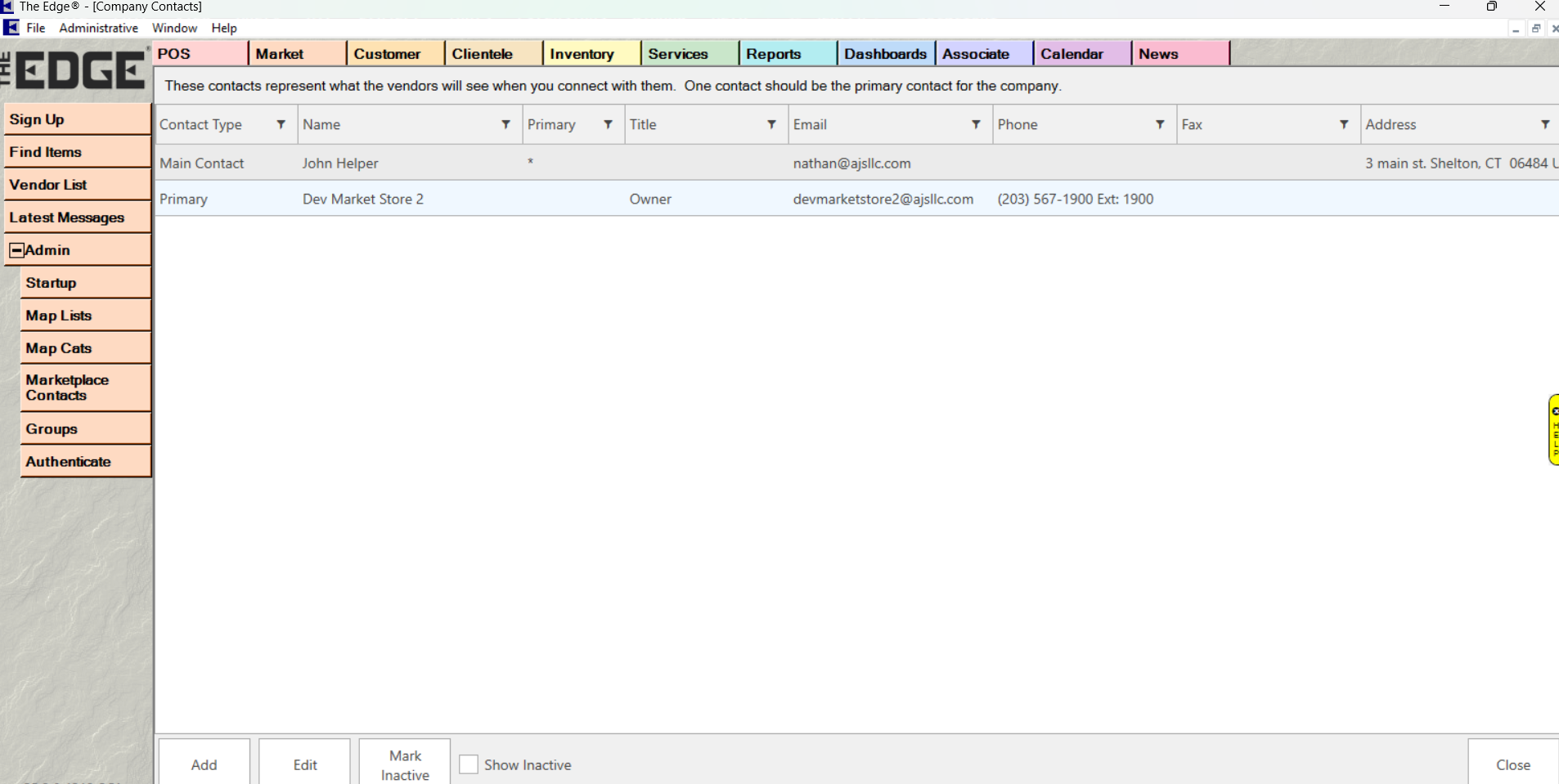Open the yellow Help side tab

click(x=1553, y=429)
